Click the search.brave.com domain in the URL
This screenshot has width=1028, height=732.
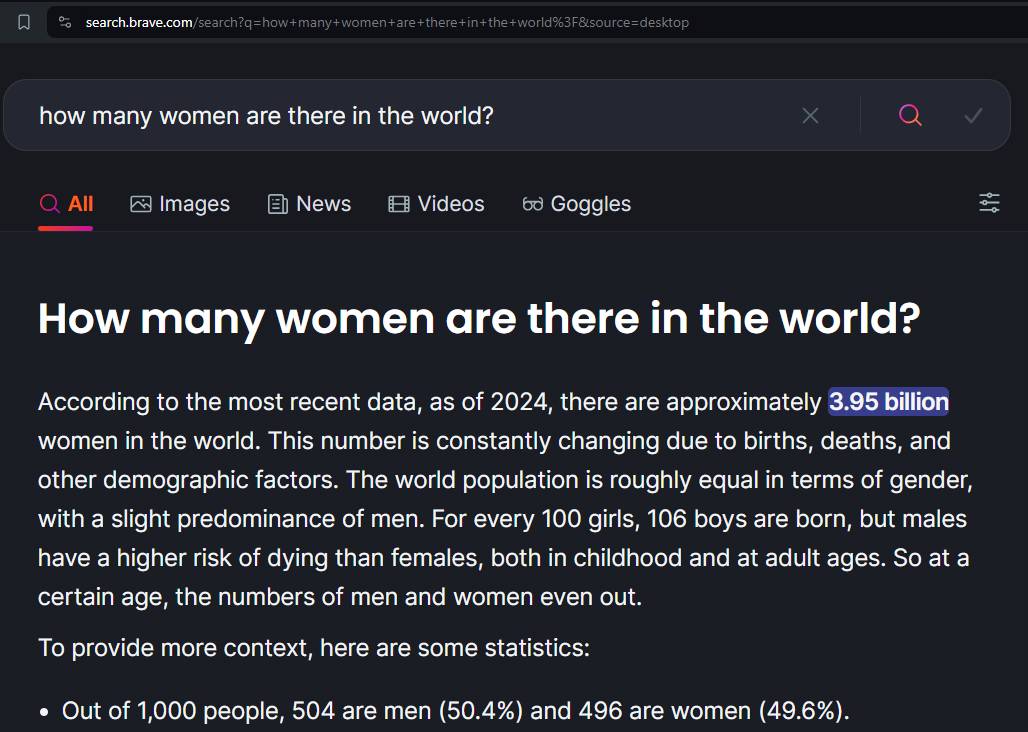click(138, 22)
